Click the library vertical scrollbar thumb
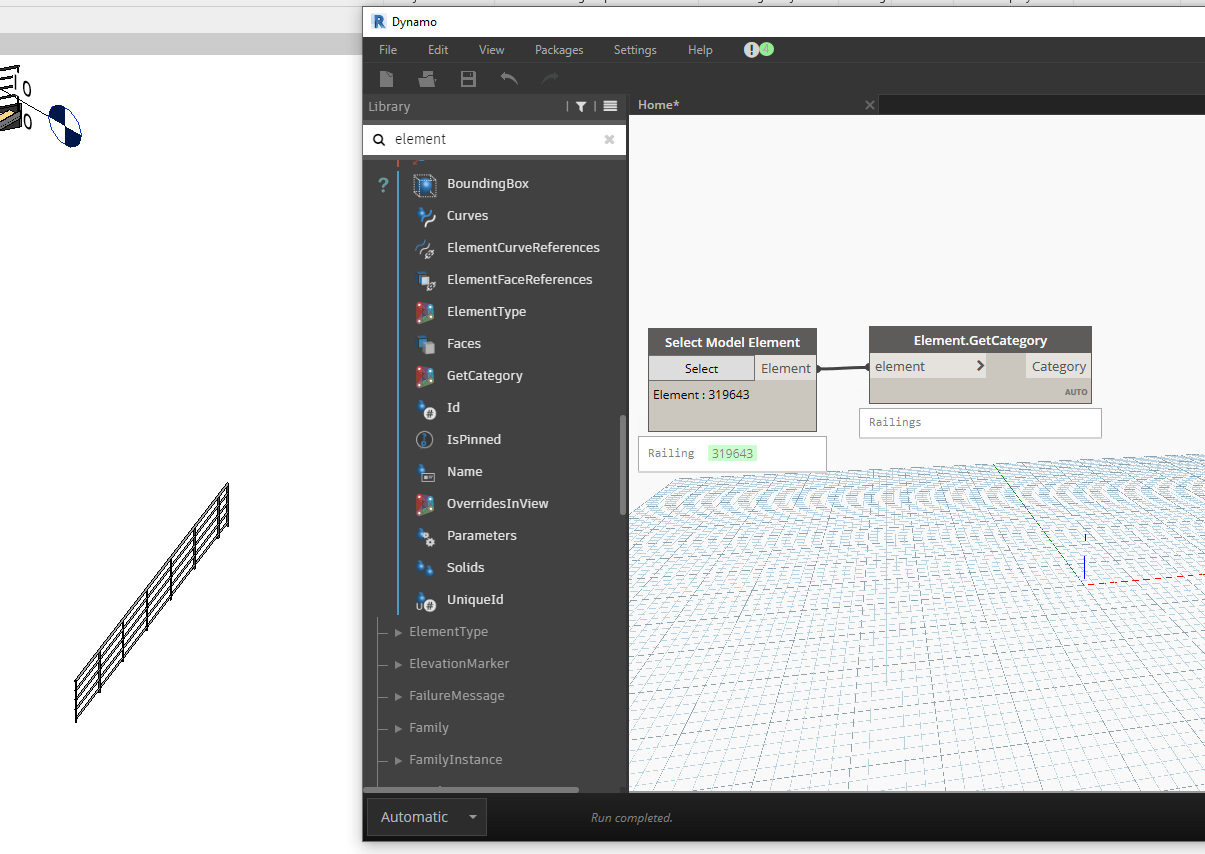 pyautogui.click(x=623, y=465)
